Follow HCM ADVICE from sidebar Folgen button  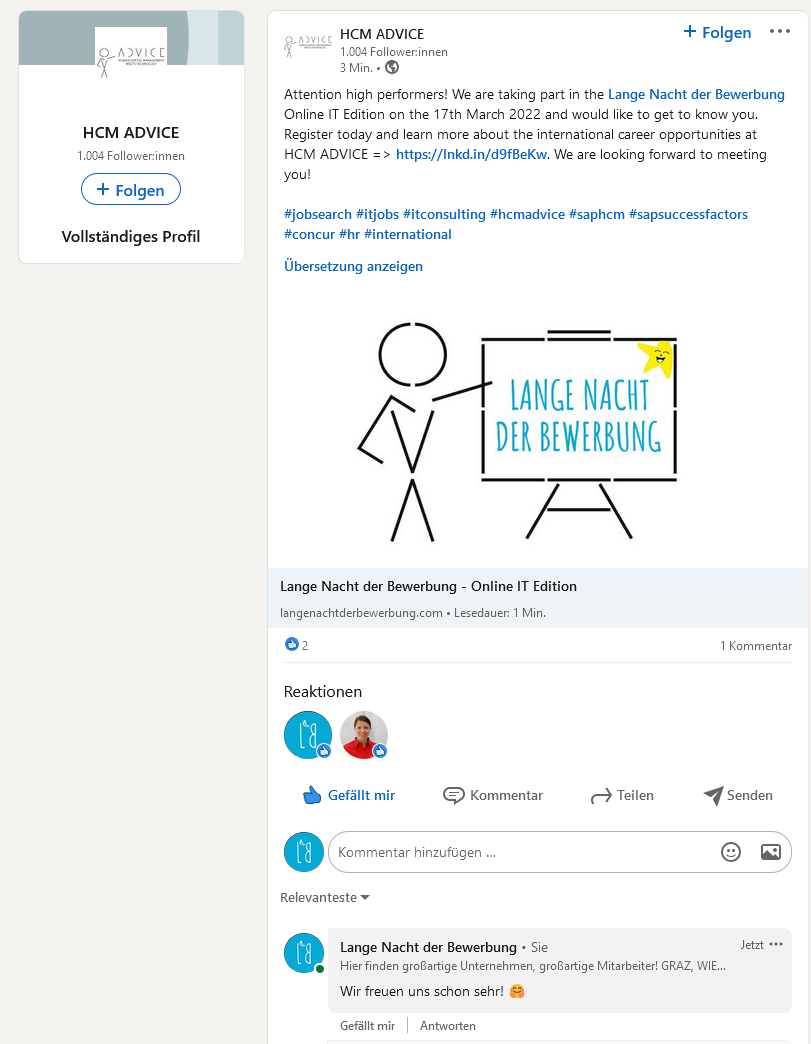131,190
